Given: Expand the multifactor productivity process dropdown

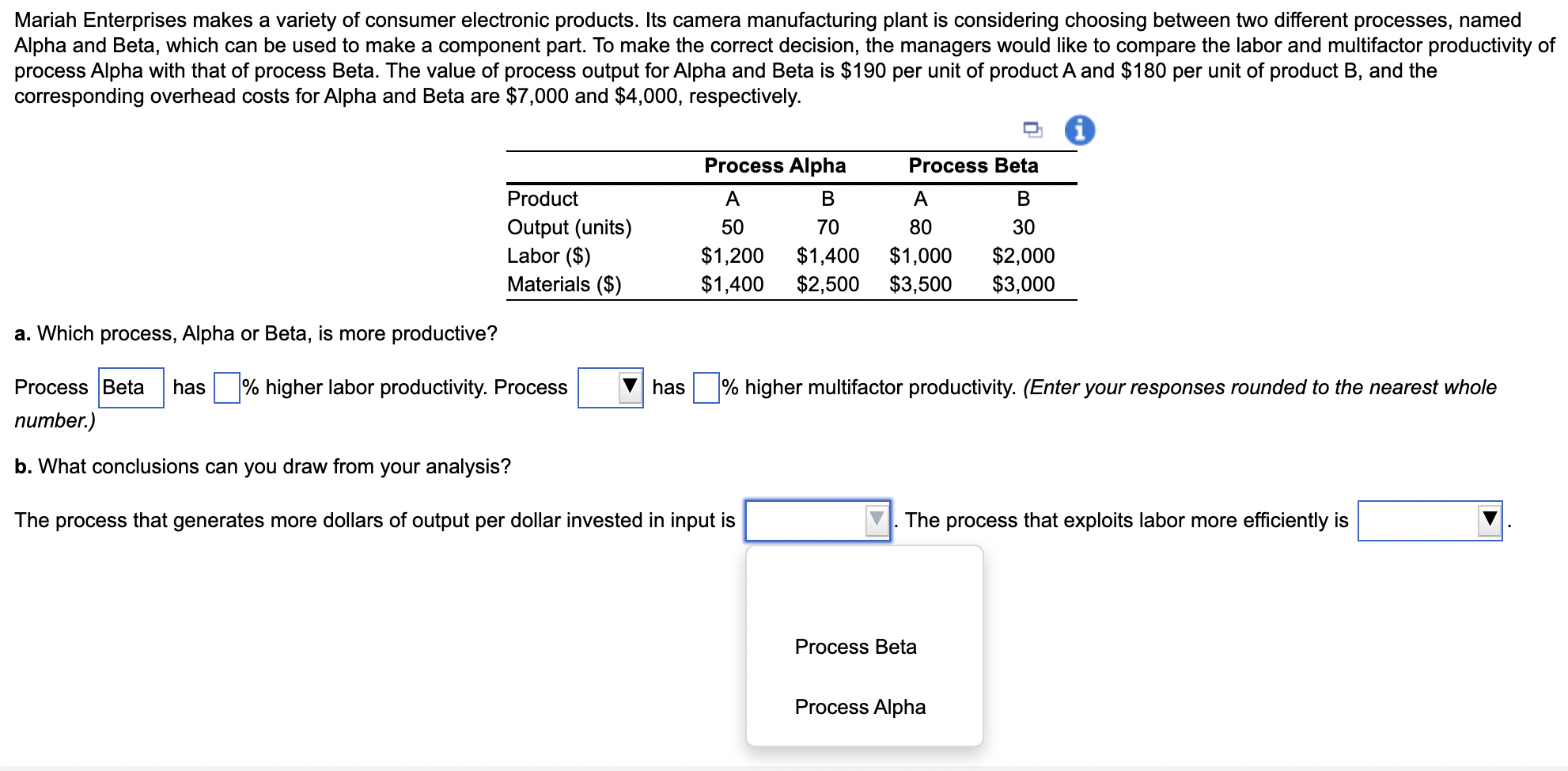Looking at the screenshot, I should [x=610, y=388].
